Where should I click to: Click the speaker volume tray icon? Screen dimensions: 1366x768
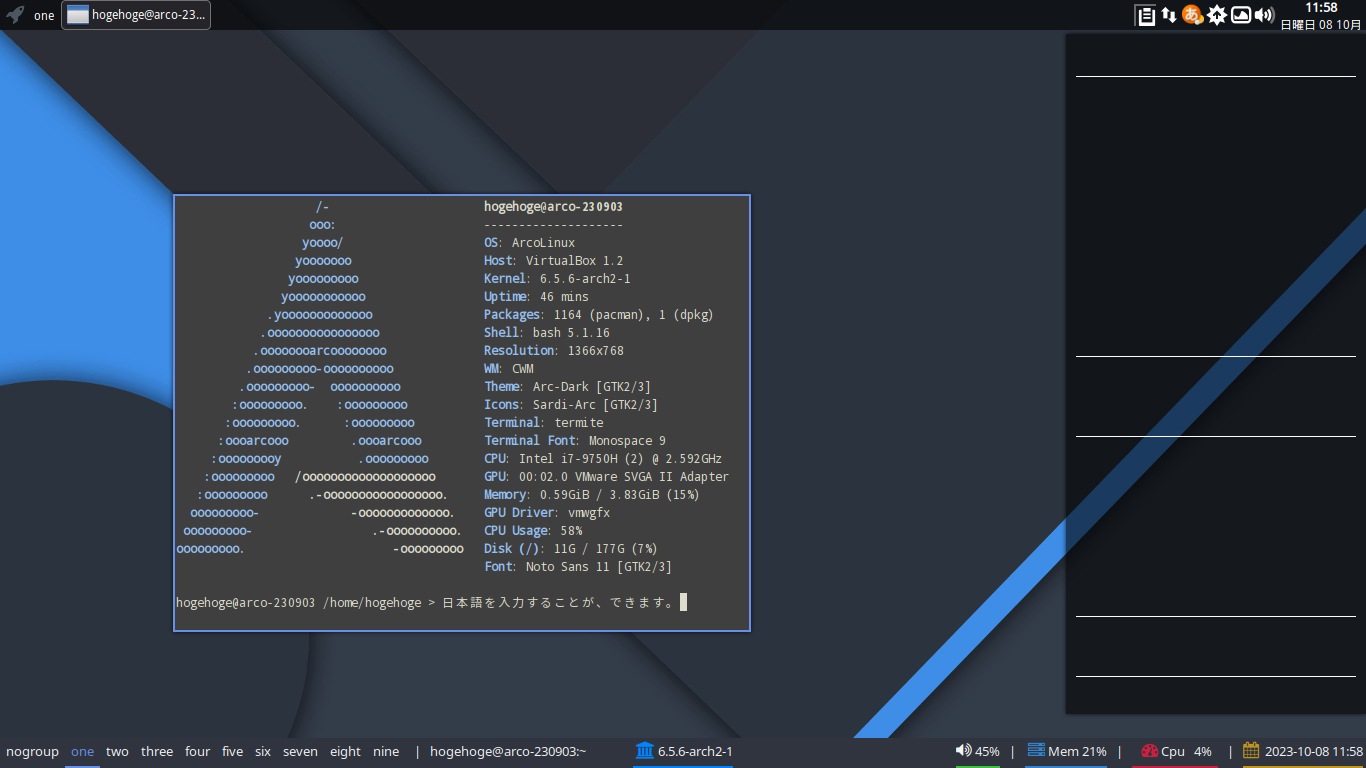(1264, 15)
